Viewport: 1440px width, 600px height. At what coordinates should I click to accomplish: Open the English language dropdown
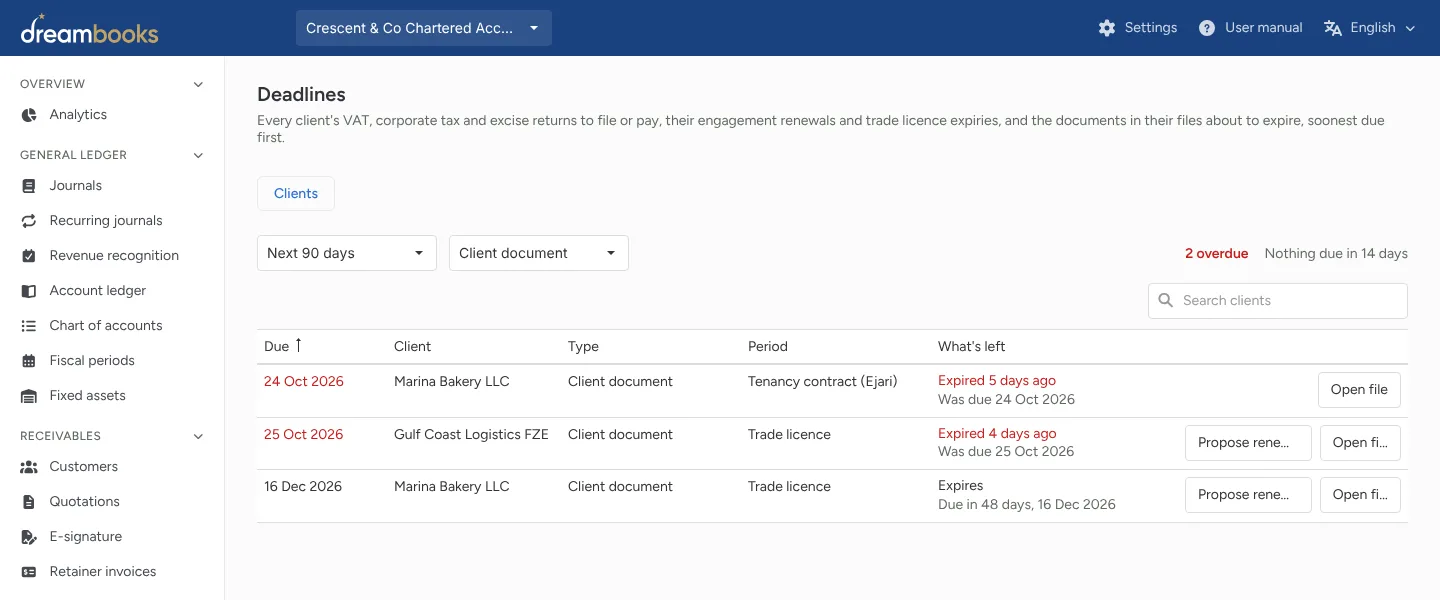(x=1370, y=28)
